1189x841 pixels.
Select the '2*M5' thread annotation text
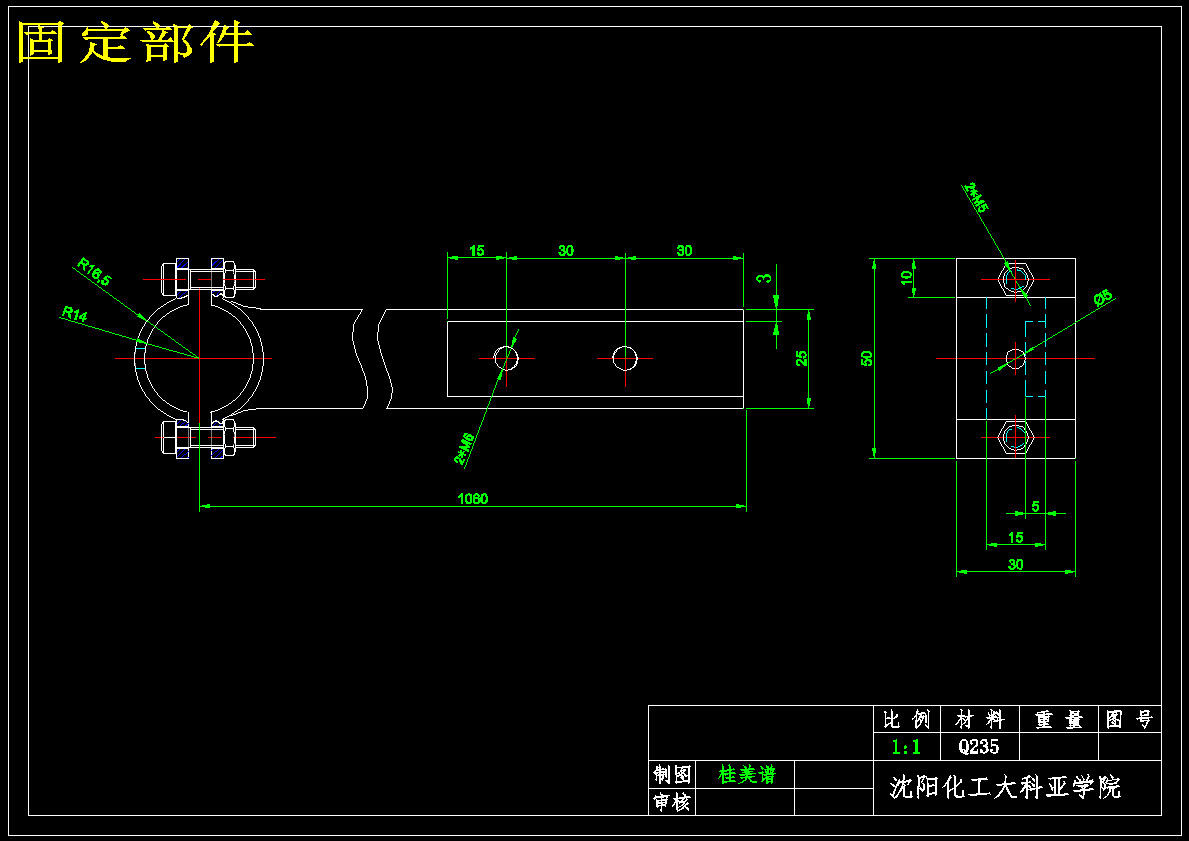(x=976, y=197)
